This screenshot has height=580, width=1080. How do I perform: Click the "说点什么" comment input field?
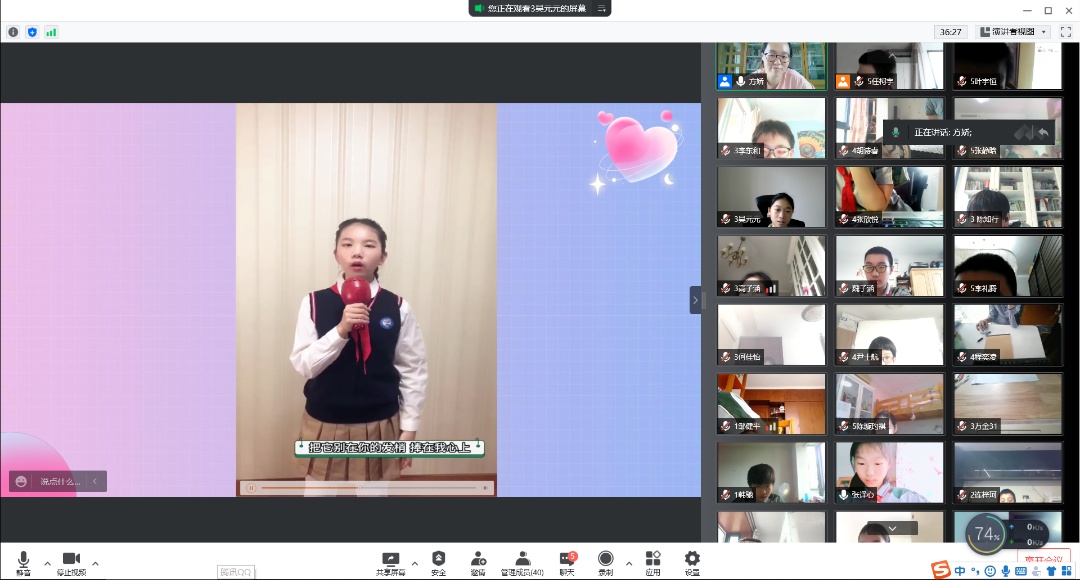tap(60, 482)
